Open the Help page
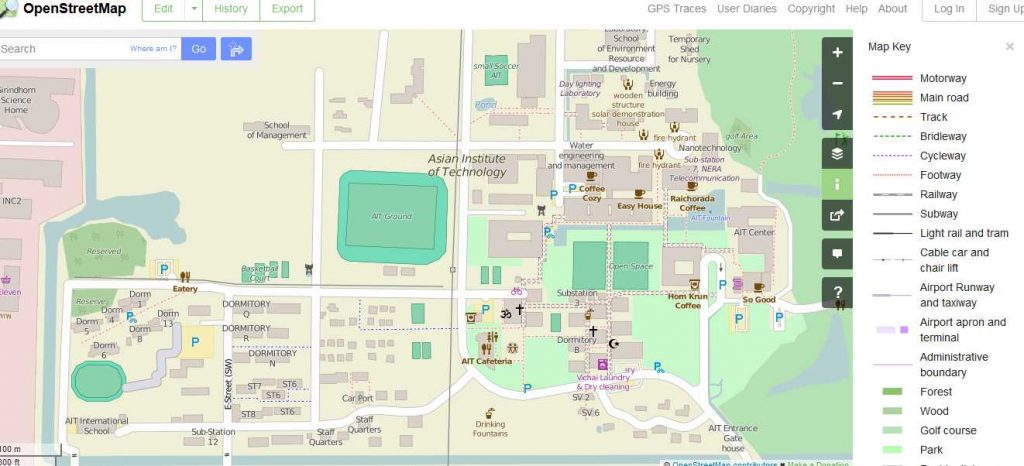Viewport: 1024px width, 466px height. point(856,8)
